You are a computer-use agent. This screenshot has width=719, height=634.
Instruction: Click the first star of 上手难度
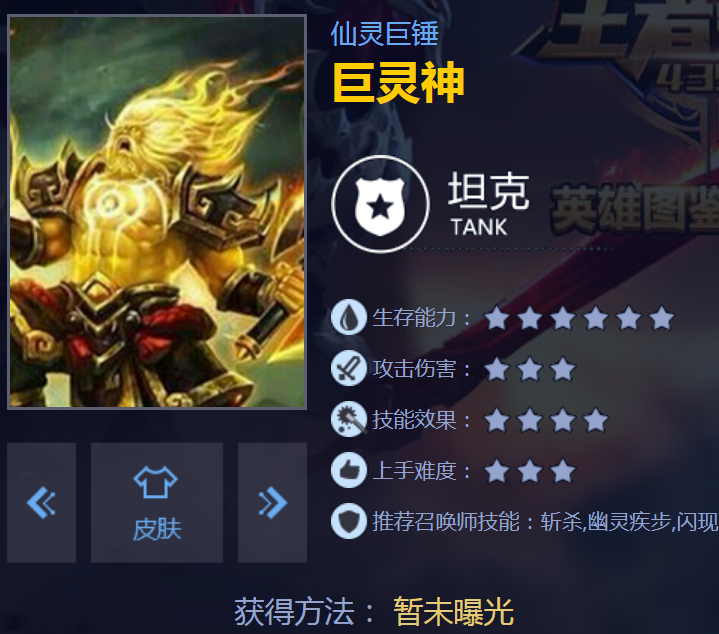pyautogui.click(x=497, y=471)
